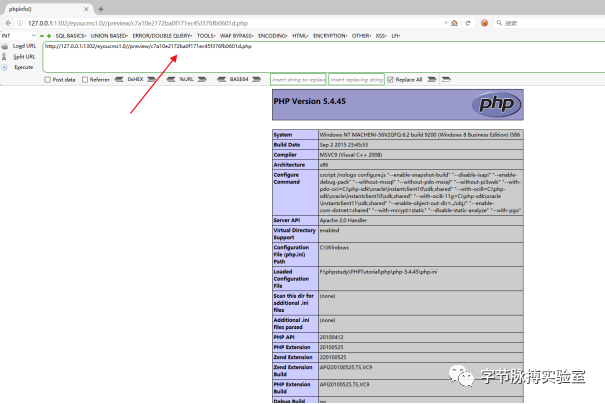
Task: Click the Insert string to replace field
Action: click(298, 79)
